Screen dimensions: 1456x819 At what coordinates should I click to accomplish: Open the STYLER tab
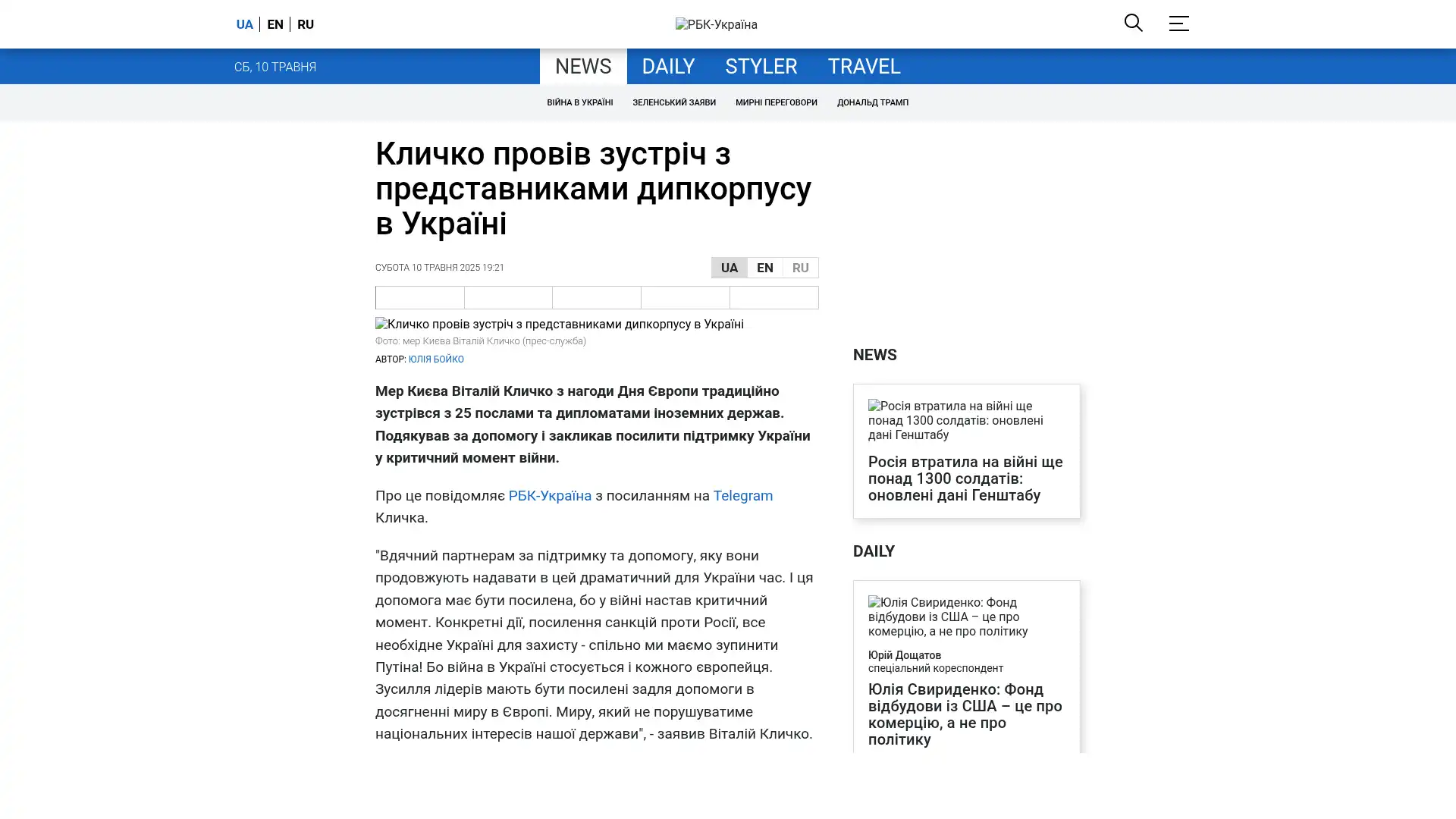pos(761,67)
